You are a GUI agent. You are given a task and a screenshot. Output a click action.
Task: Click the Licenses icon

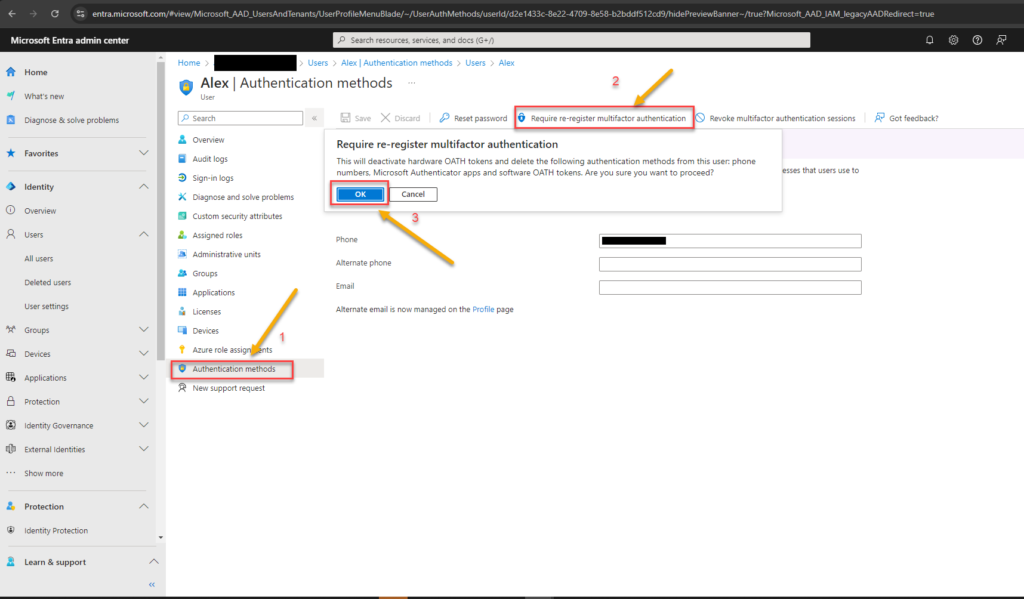[182, 312]
